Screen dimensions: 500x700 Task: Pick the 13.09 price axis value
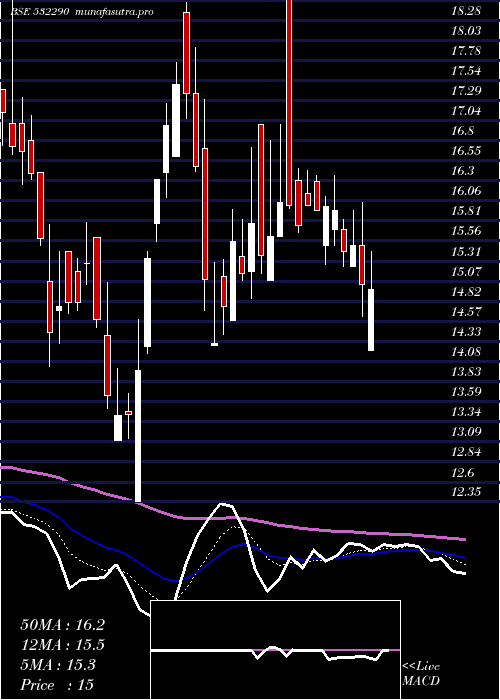(466, 432)
